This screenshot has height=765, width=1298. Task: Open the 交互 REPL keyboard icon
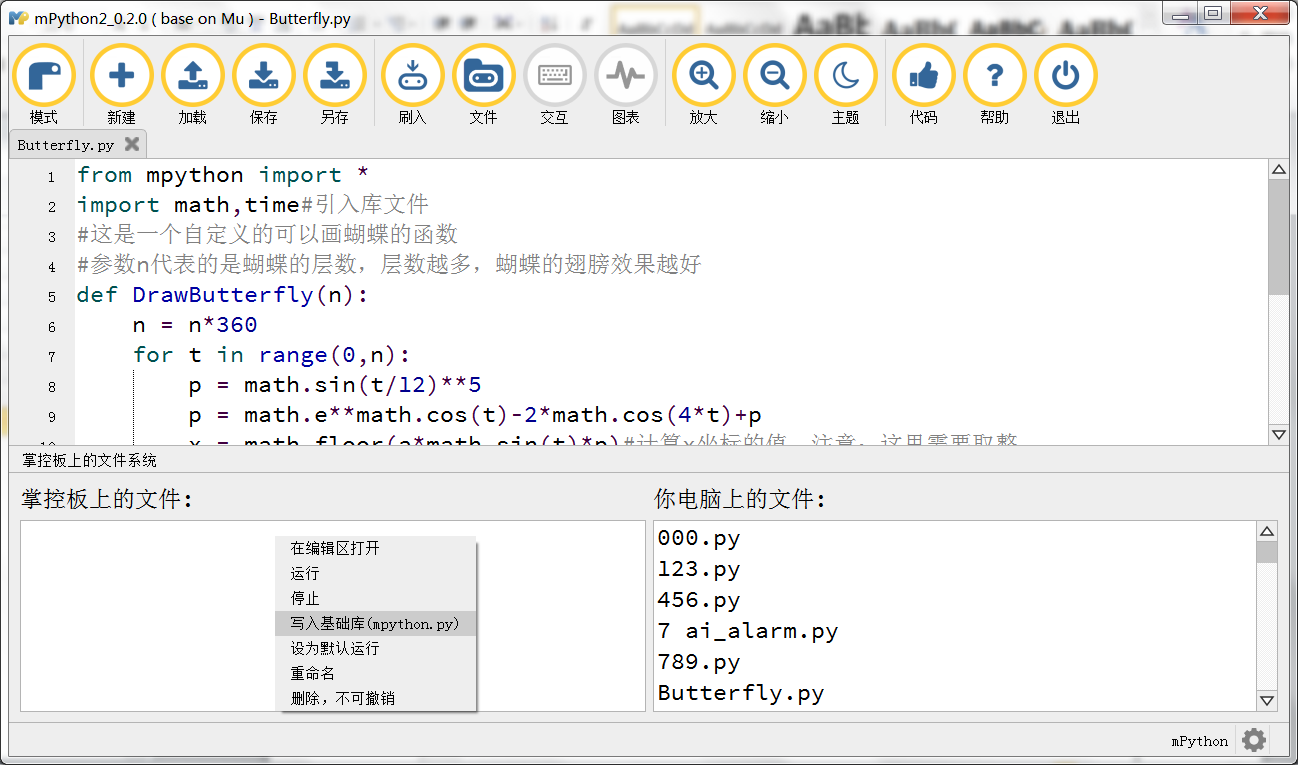pos(555,76)
